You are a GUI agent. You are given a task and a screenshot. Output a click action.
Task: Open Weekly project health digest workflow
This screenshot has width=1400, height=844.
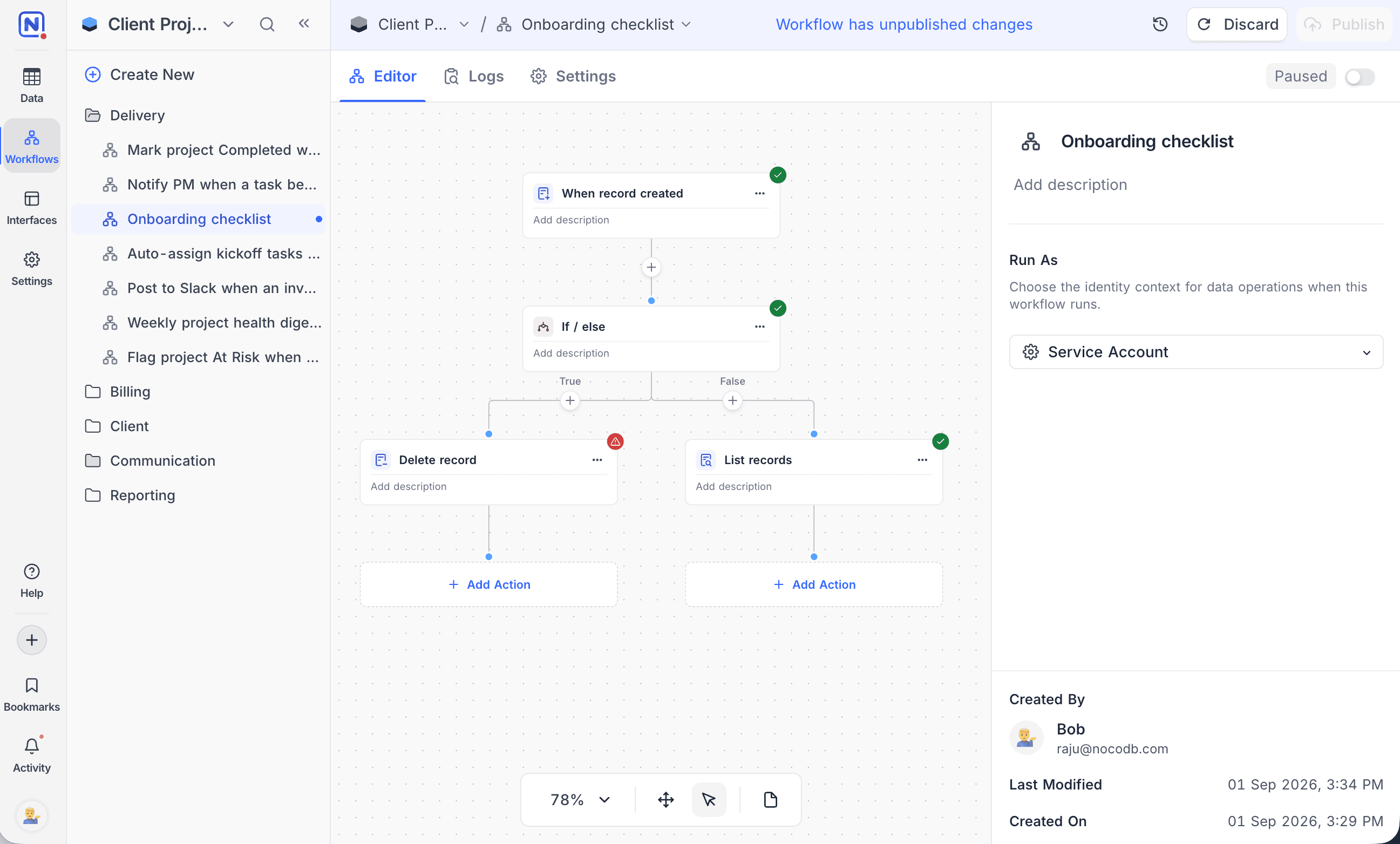[199, 323]
